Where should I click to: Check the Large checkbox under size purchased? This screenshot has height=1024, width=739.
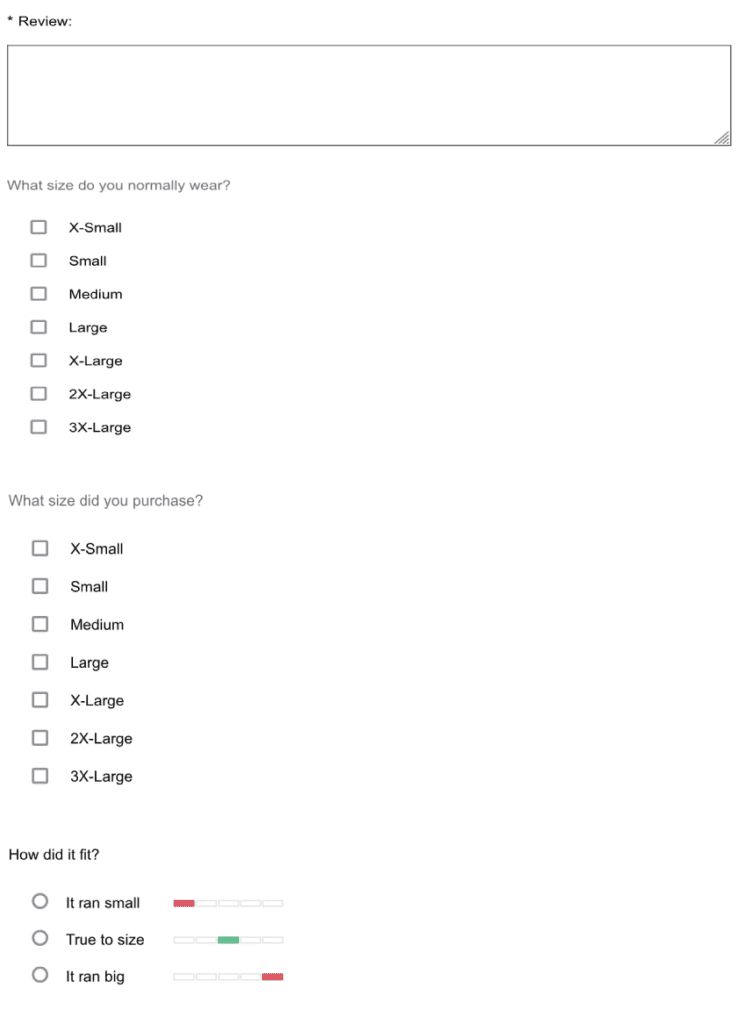[39, 662]
